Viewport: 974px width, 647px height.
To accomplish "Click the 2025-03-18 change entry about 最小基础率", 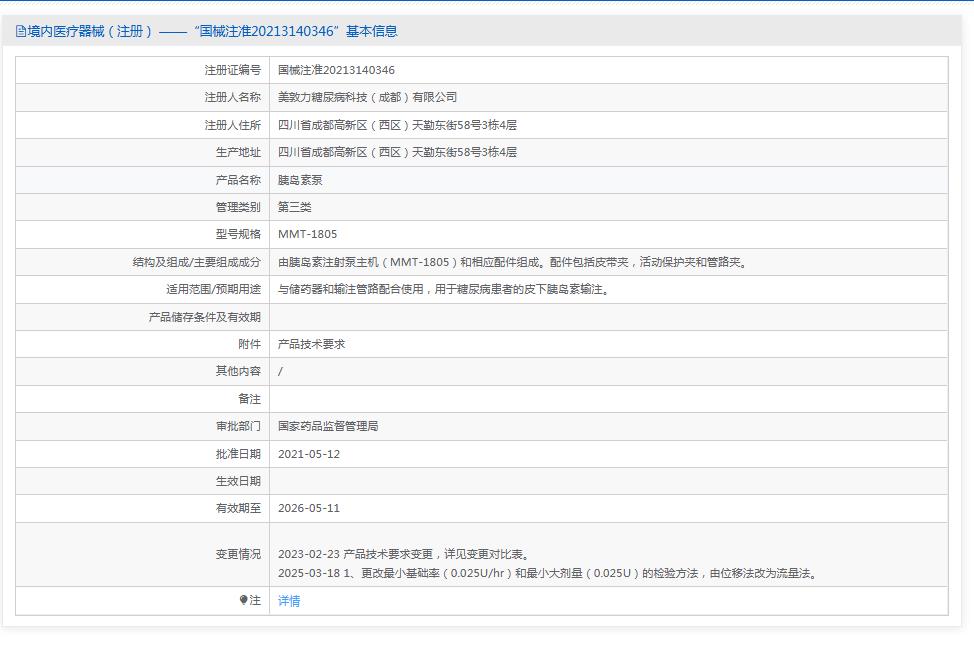I will tap(548, 573).
